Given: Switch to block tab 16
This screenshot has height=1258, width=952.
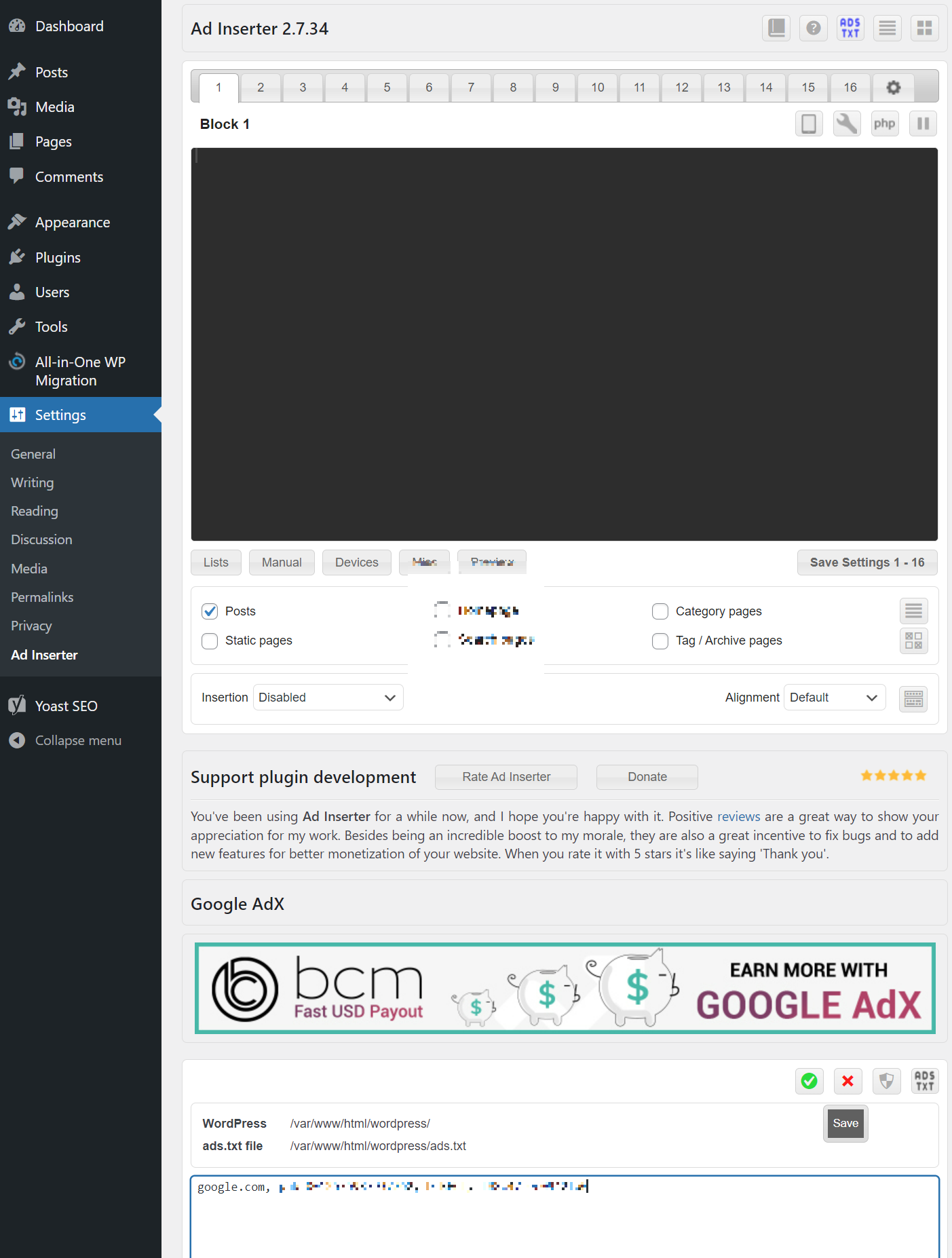Looking at the screenshot, I should click(850, 88).
